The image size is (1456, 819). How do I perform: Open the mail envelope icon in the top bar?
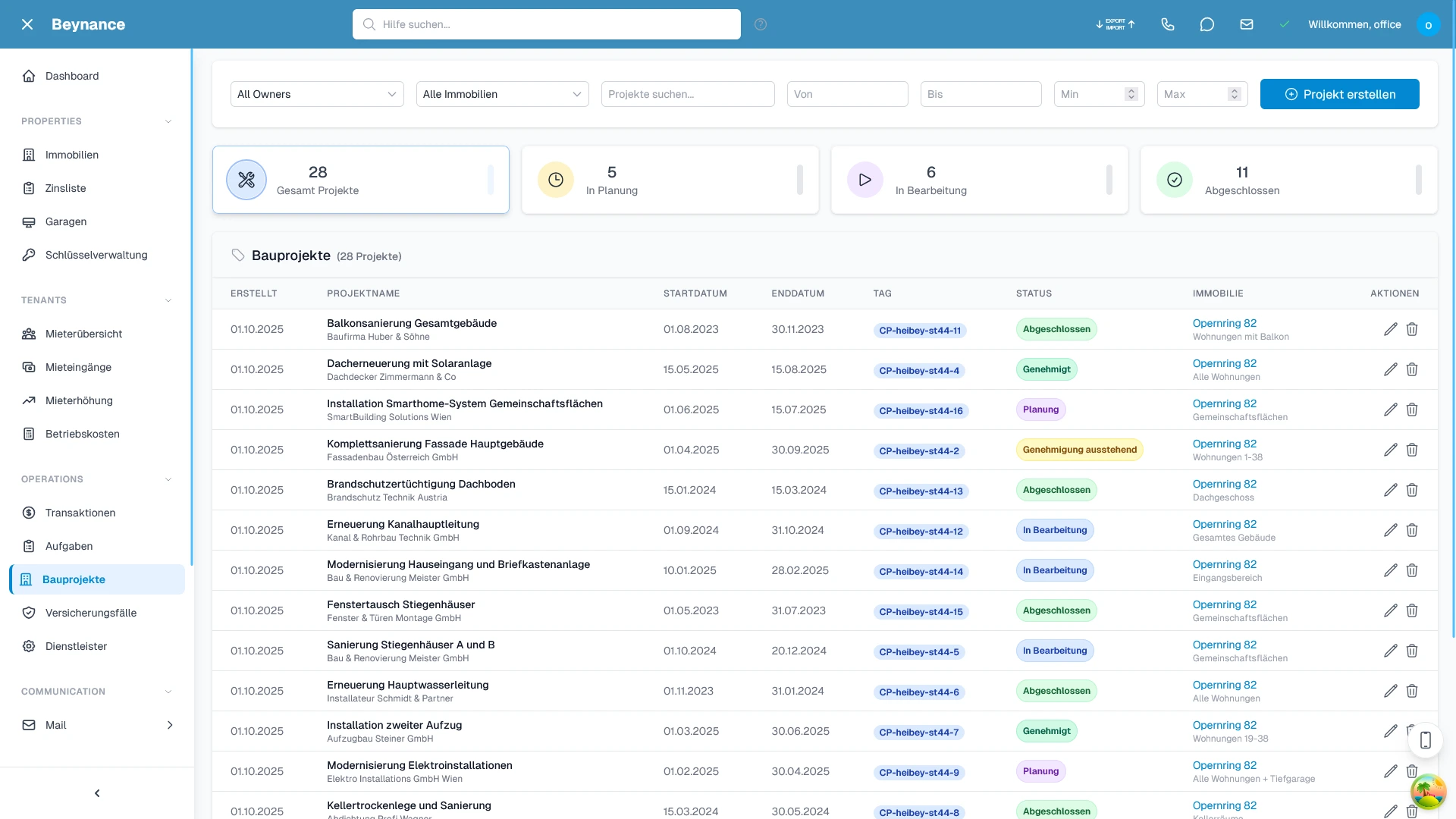1247,24
